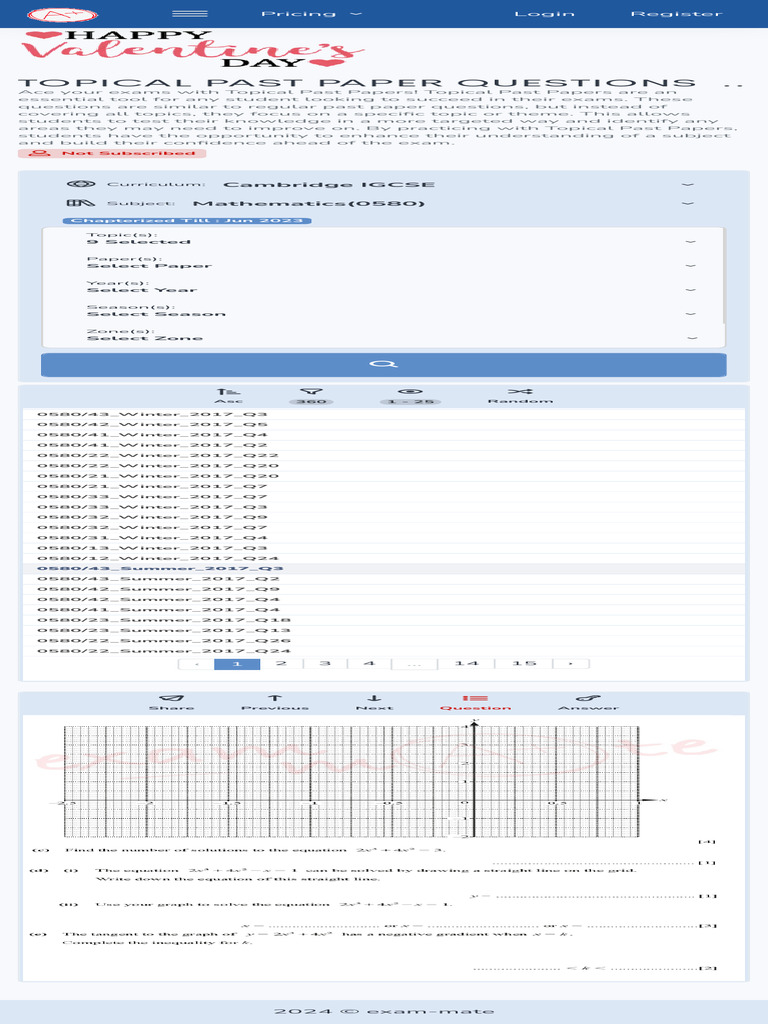Go to page 1 in pagination
The height and width of the screenshot is (1024, 768).
click(237, 664)
